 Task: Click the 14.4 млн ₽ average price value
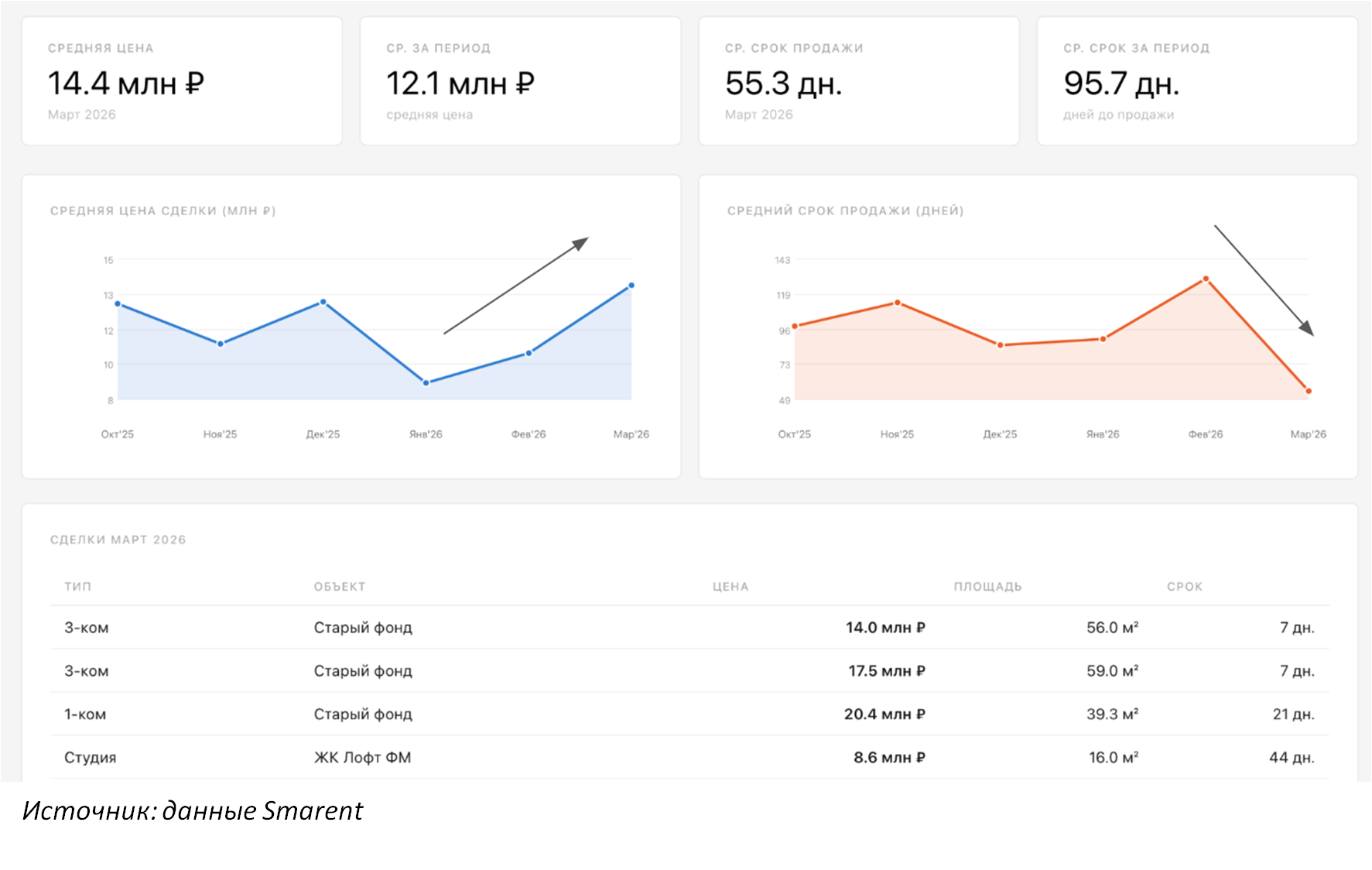pyautogui.click(x=126, y=84)
